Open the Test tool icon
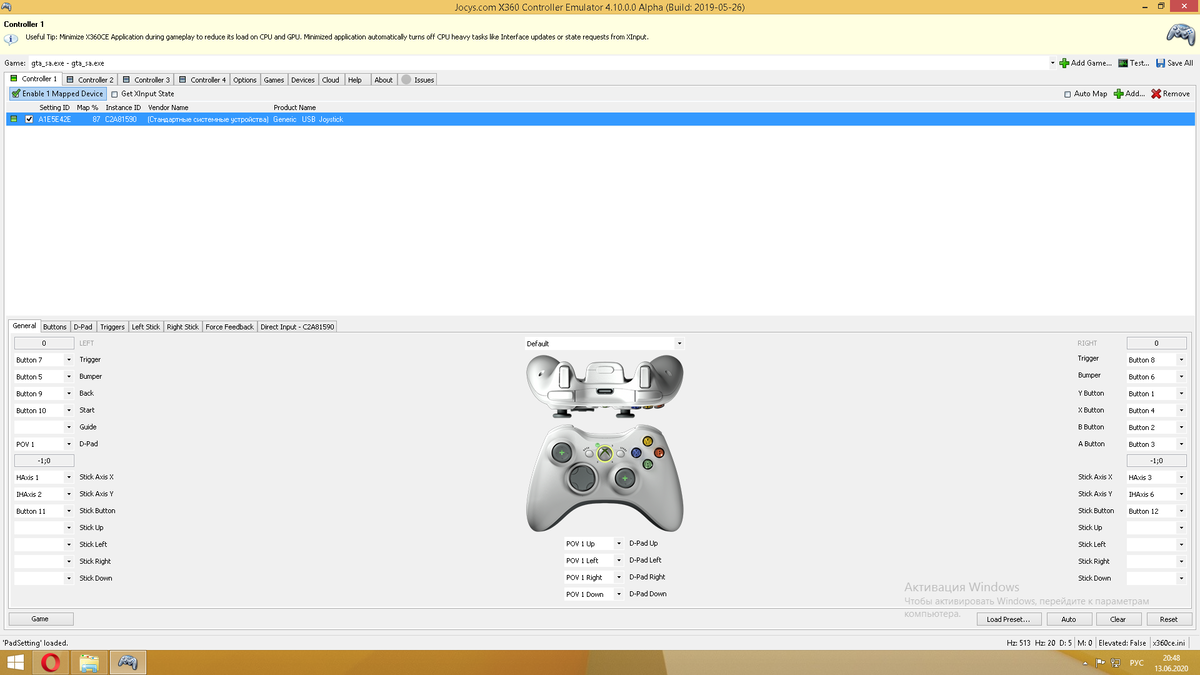The image size is (1200, 675). [1133, 63]
